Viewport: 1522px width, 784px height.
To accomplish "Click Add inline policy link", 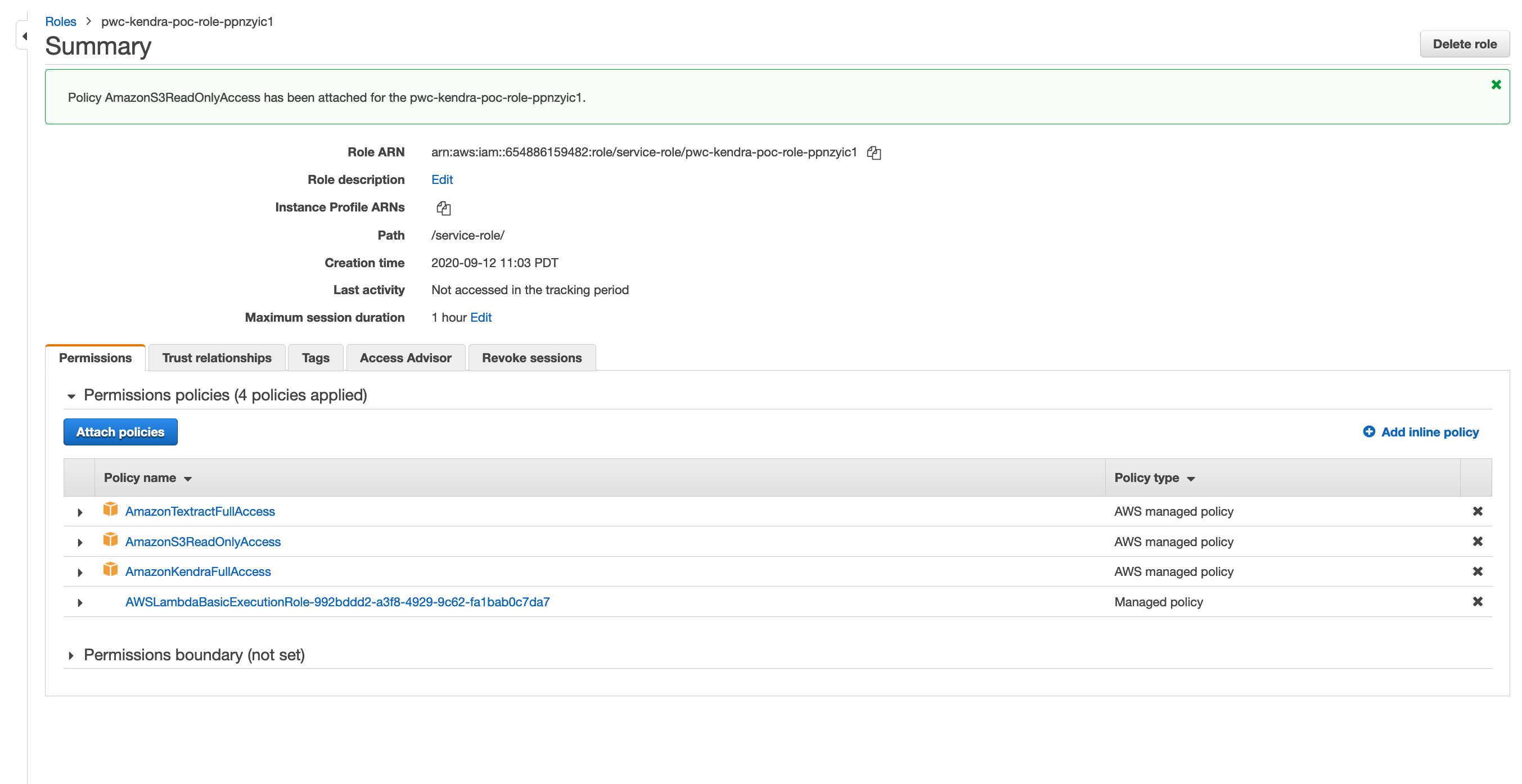I will point(1430,432).
